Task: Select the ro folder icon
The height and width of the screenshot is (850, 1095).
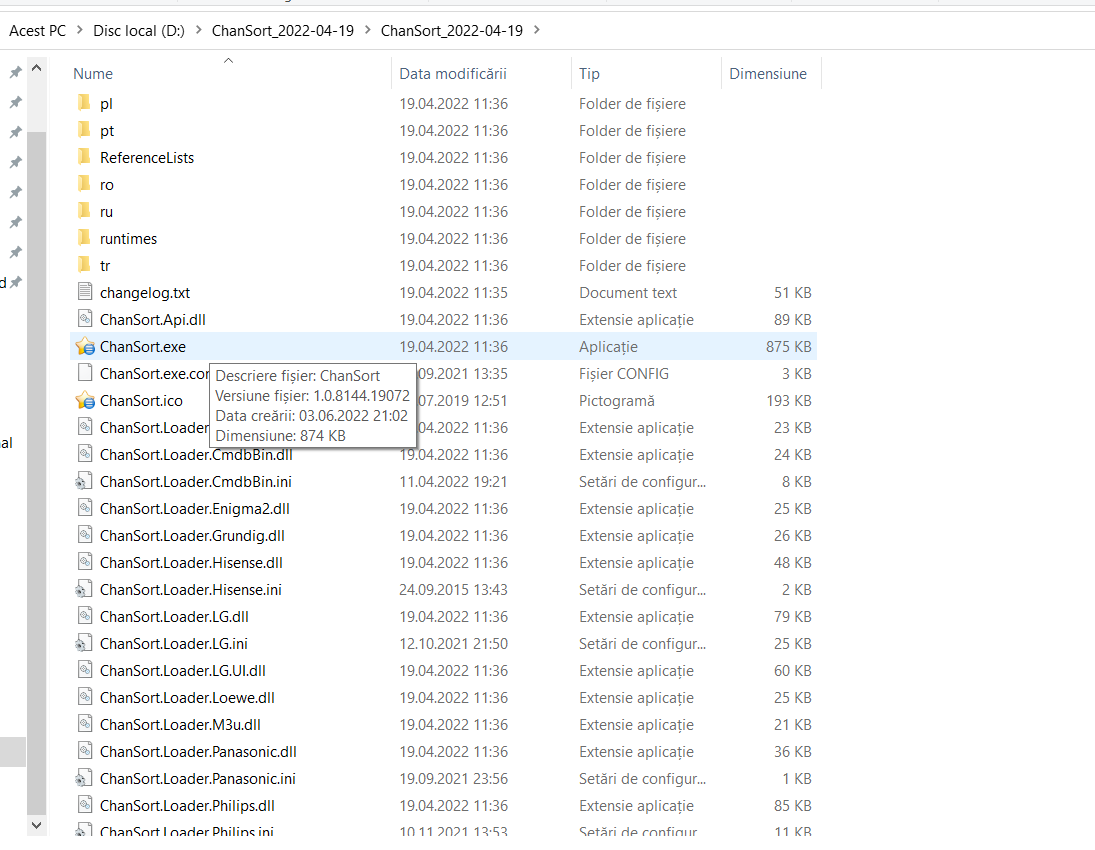Action: (x=84, y=184)
